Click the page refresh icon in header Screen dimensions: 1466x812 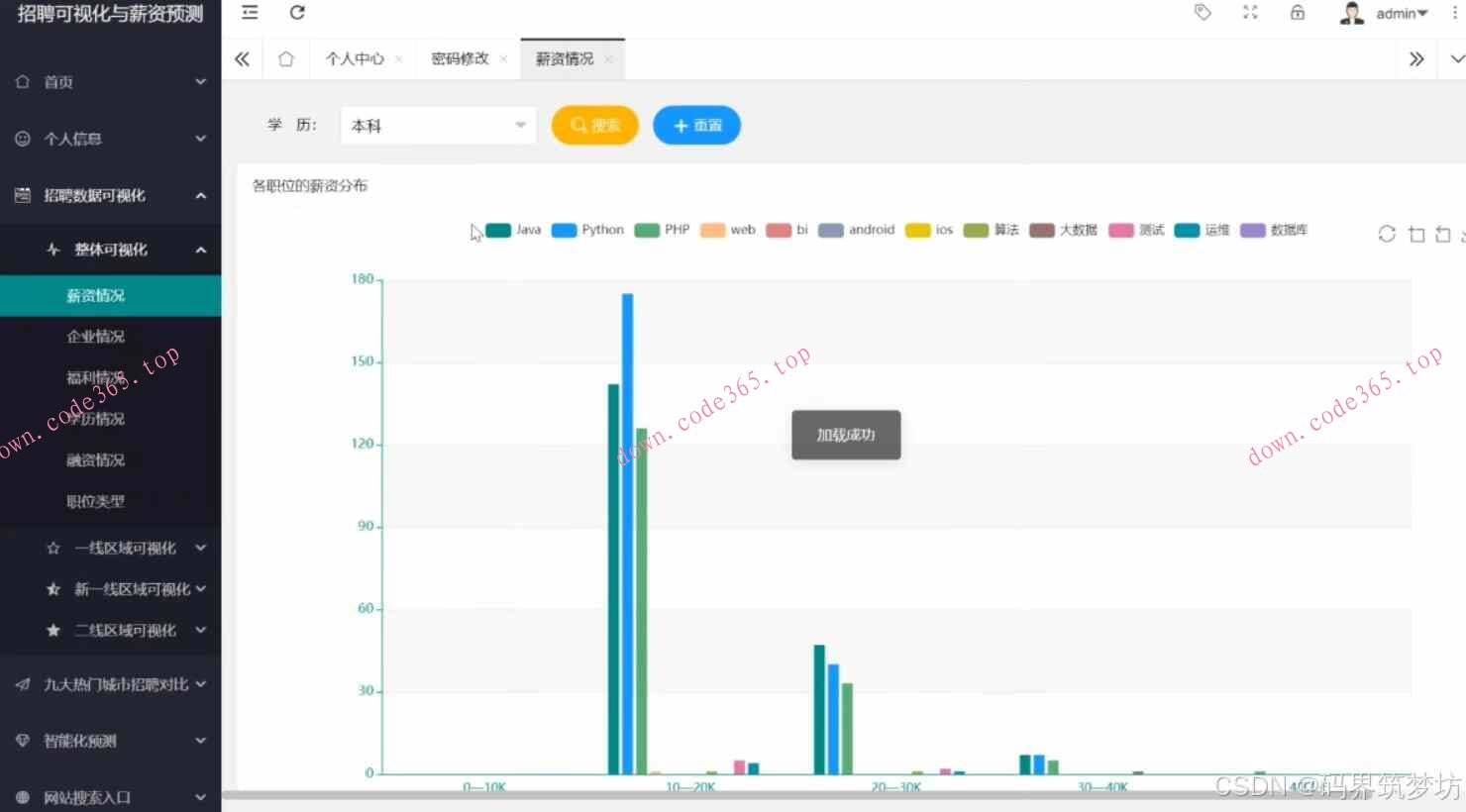click(x=297, y=13)
